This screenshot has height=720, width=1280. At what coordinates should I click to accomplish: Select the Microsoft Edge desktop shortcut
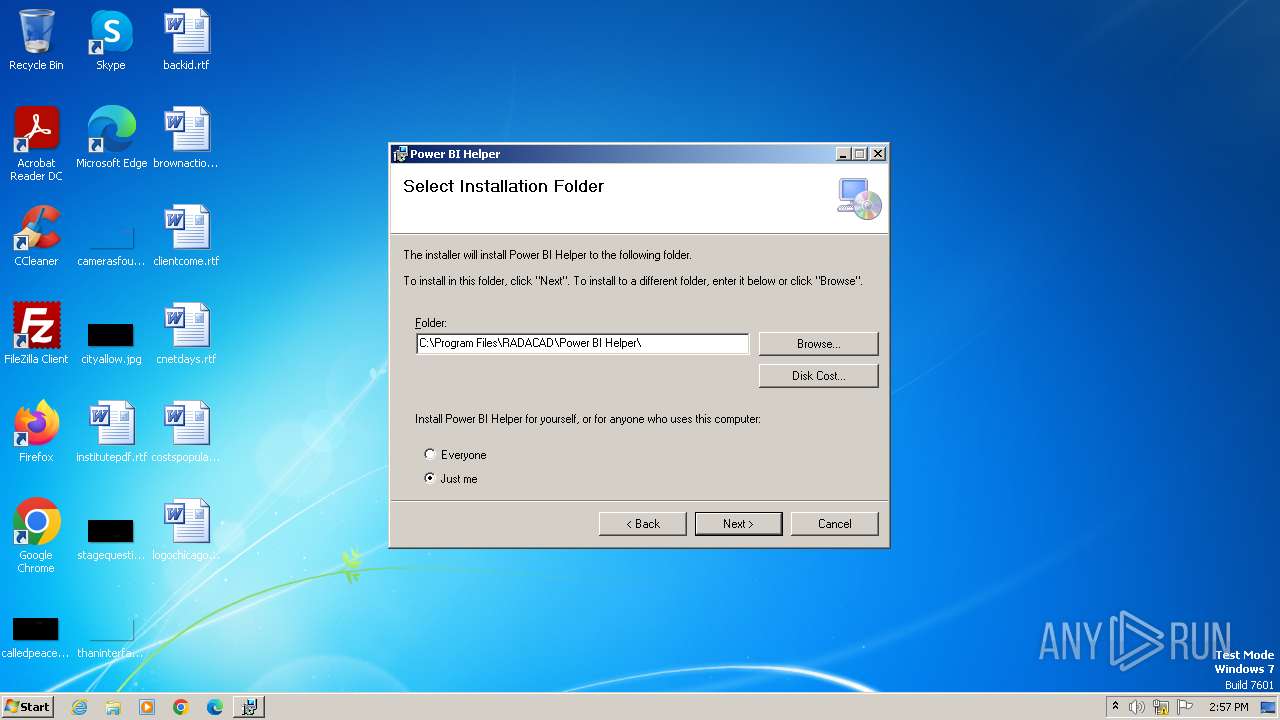click(111, 138)
